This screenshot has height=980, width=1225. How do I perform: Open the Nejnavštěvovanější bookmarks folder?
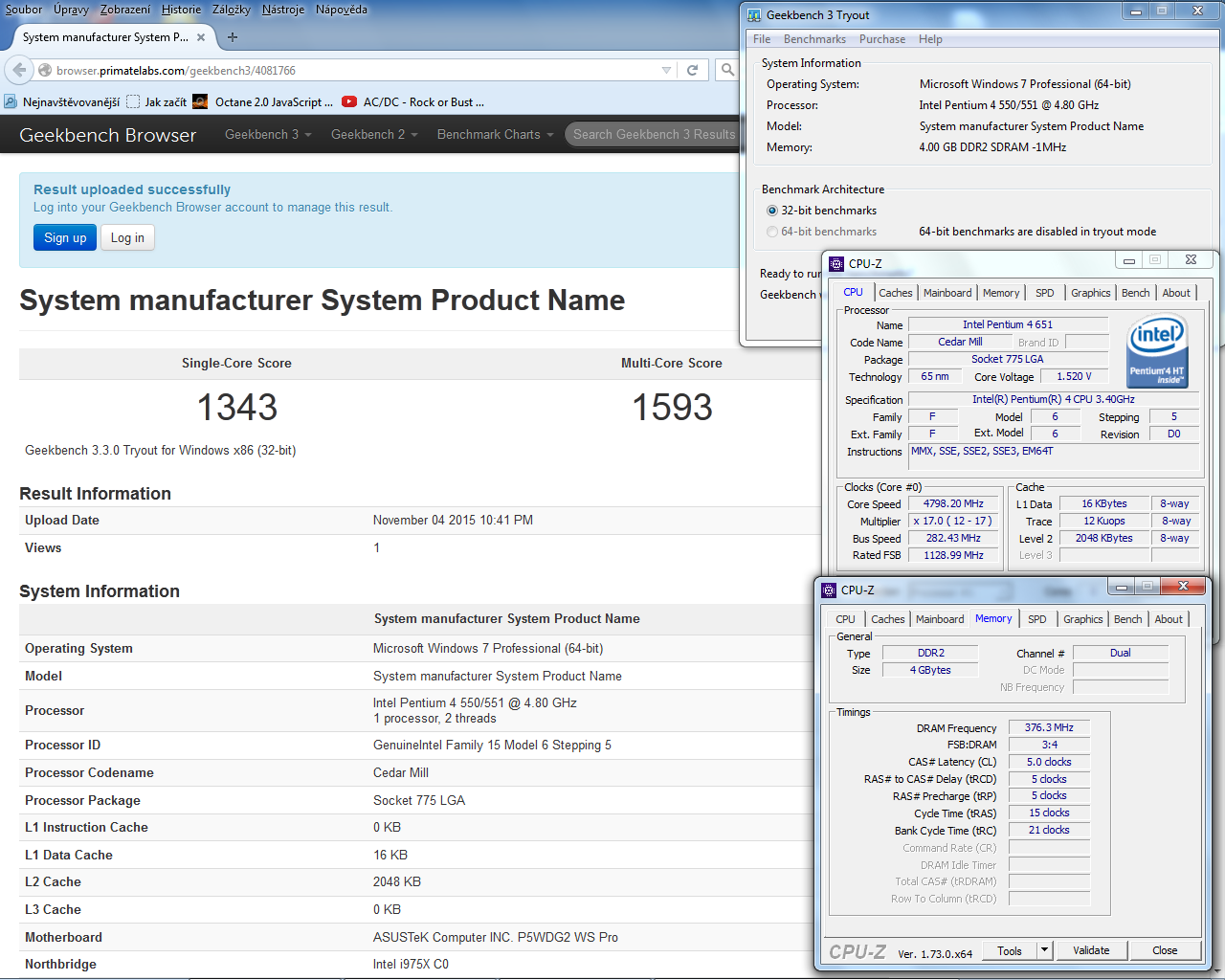pyautogui.click(x=62, y=102)
